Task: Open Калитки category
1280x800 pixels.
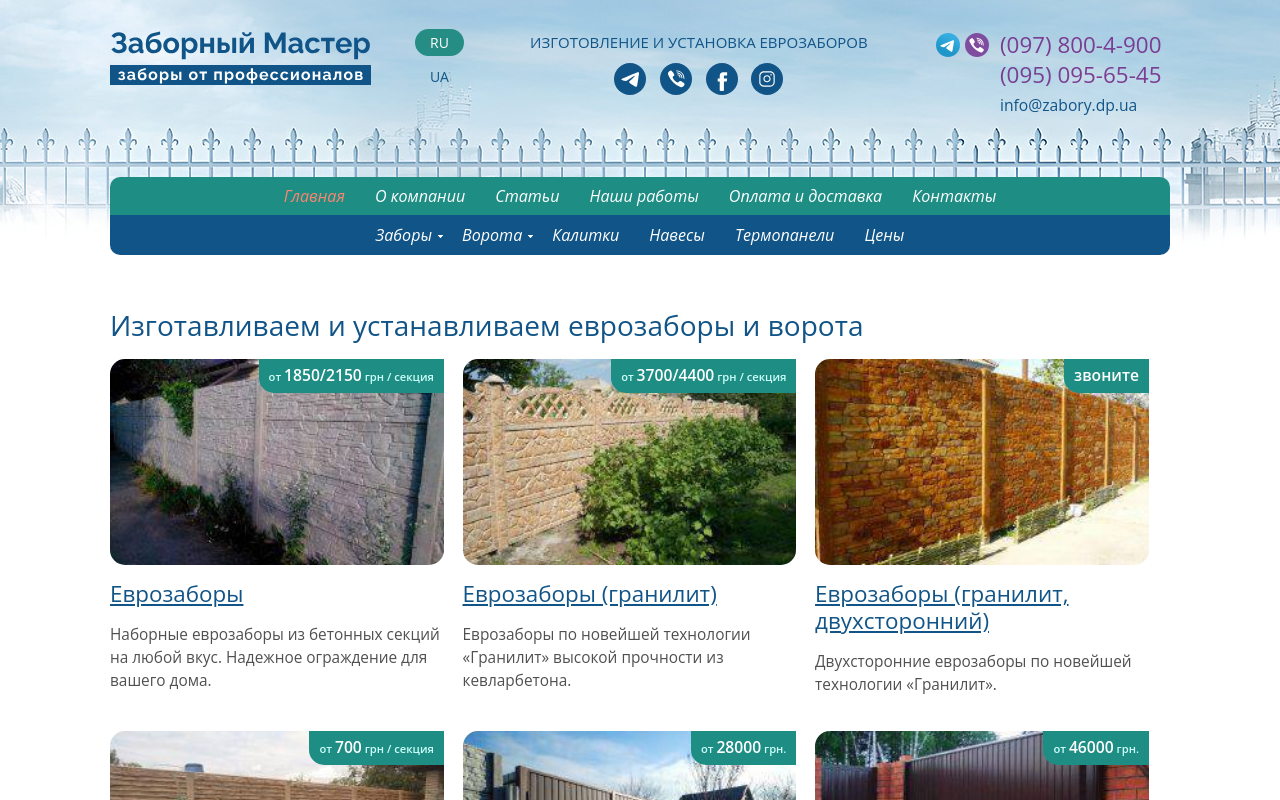Action: coord(586,235)
